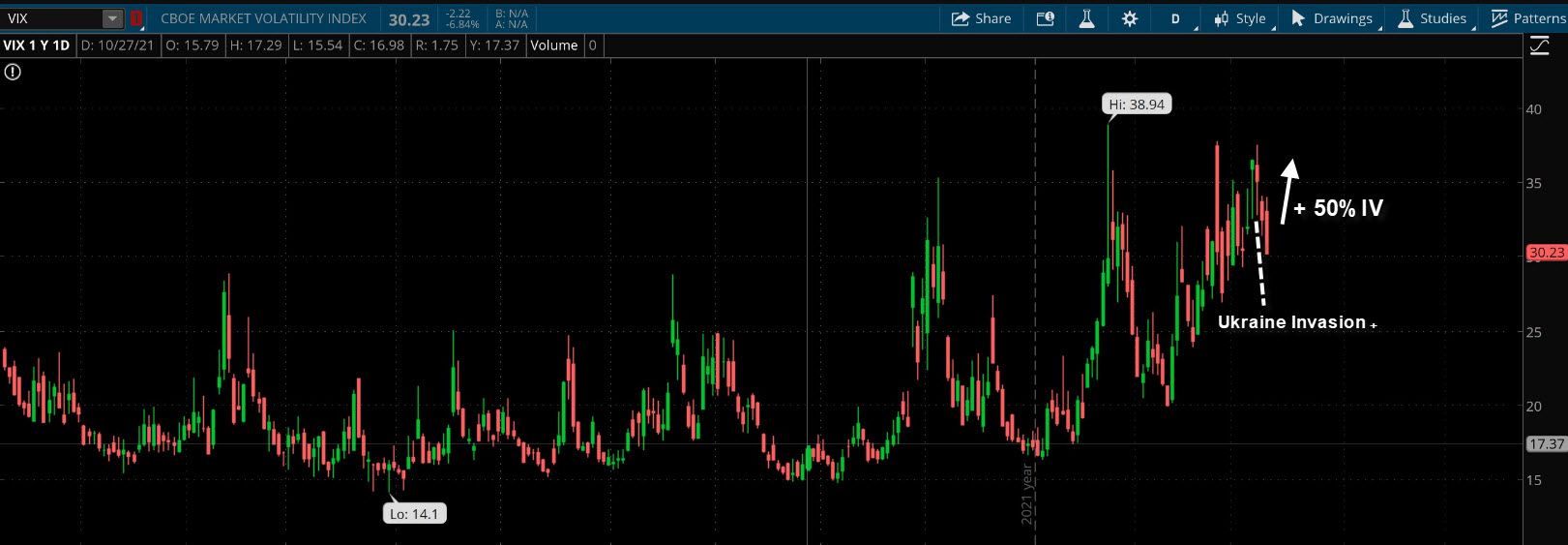This screenshot has height=545, width=1568.
Task: Click the chart scale icon above price axis
Action: pos(1540,45)
